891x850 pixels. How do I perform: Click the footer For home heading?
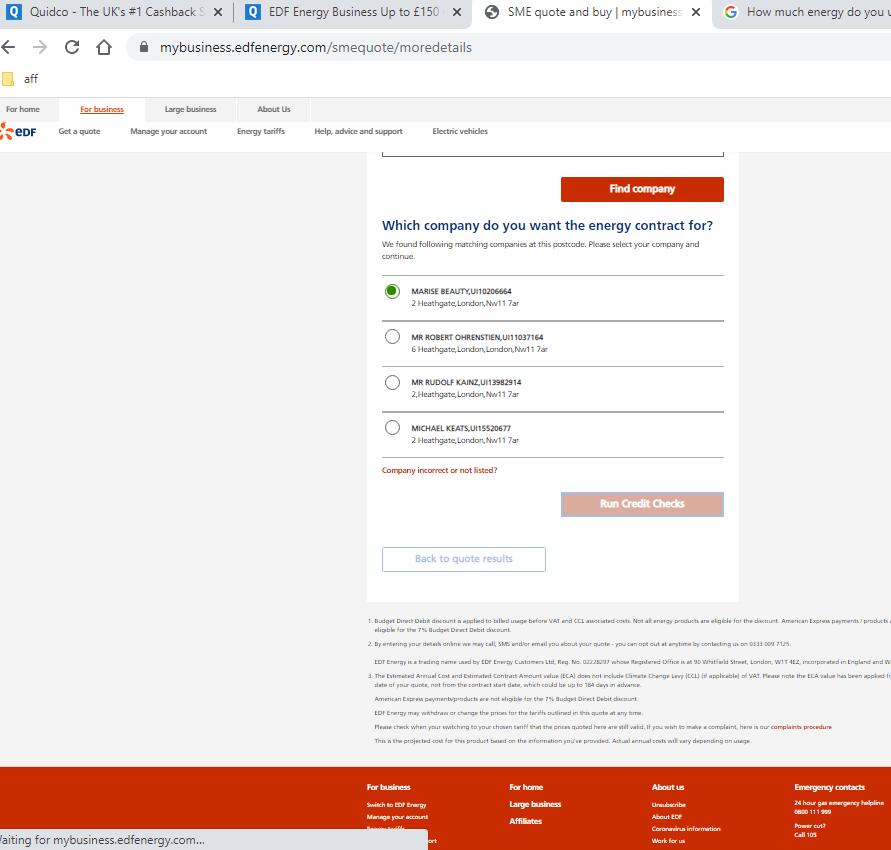tap(526, 787)
